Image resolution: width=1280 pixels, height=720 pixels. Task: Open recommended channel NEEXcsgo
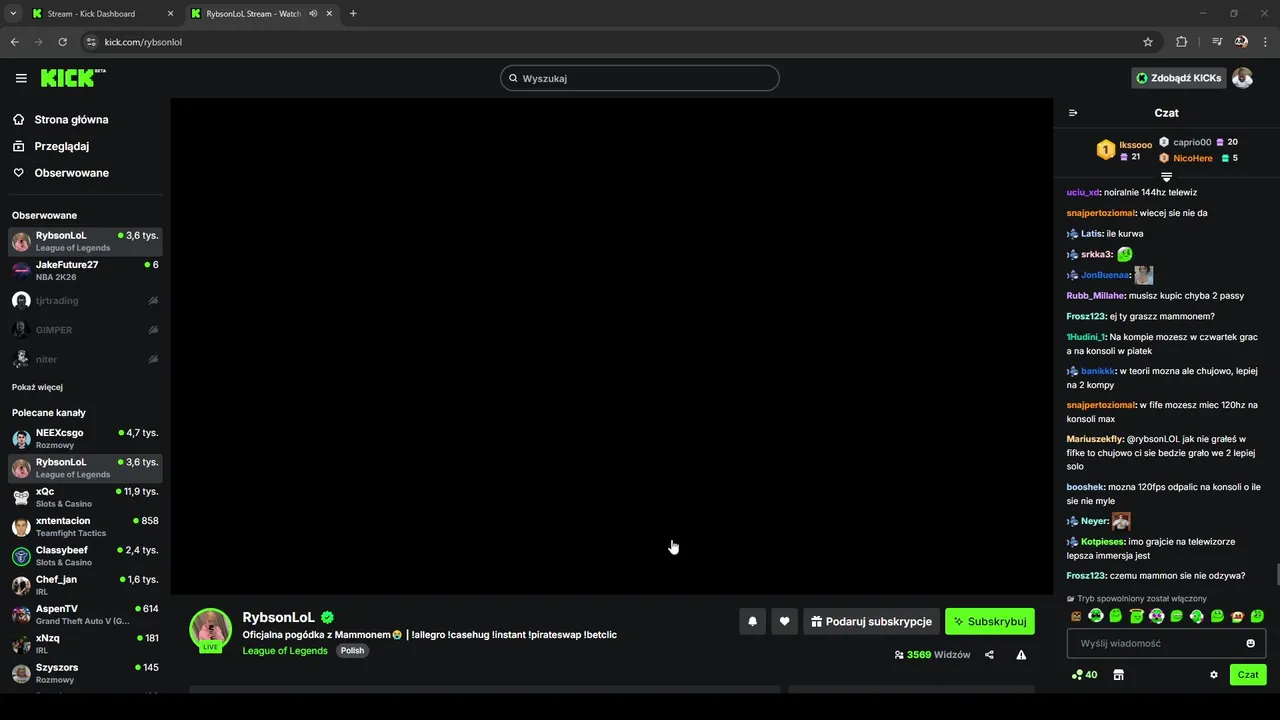[85, 439]
